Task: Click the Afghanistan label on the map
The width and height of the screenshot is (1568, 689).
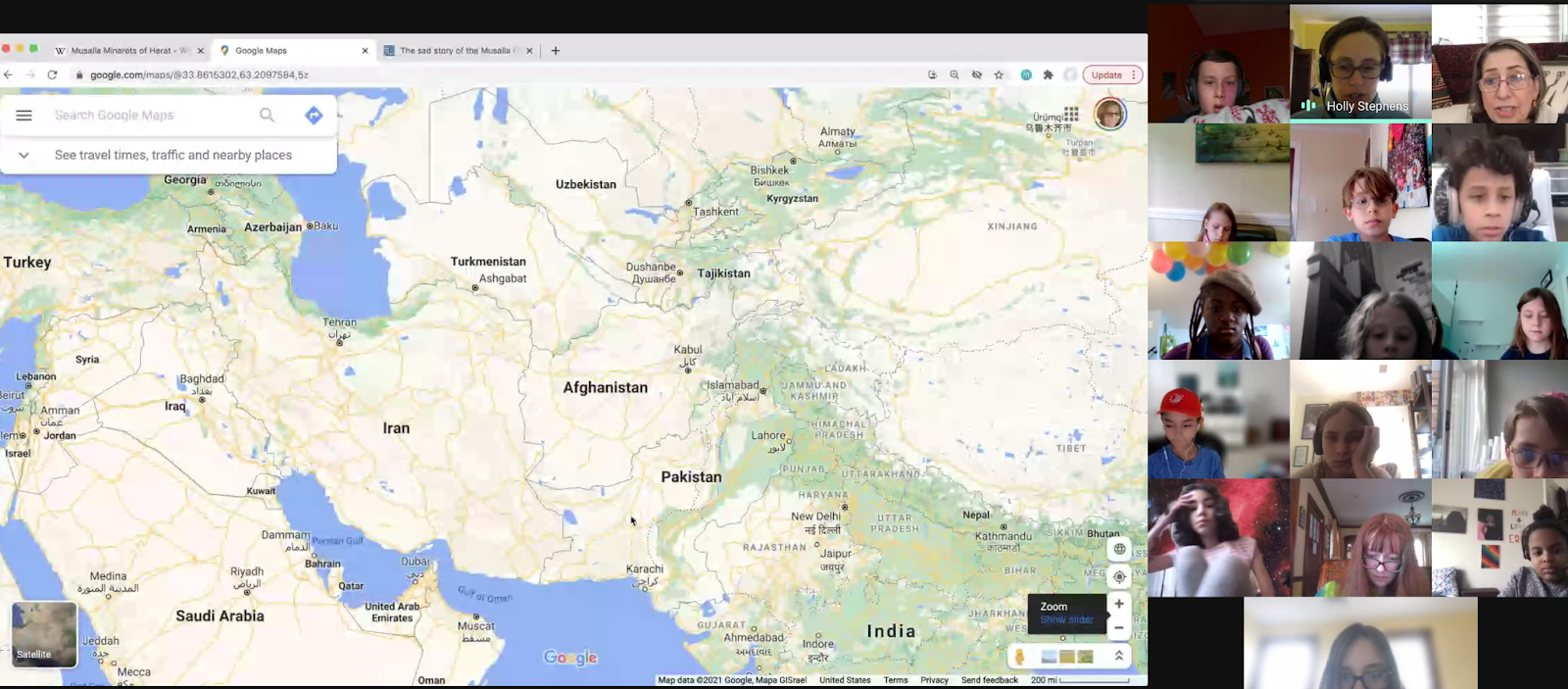Action: tap(605, 388)
